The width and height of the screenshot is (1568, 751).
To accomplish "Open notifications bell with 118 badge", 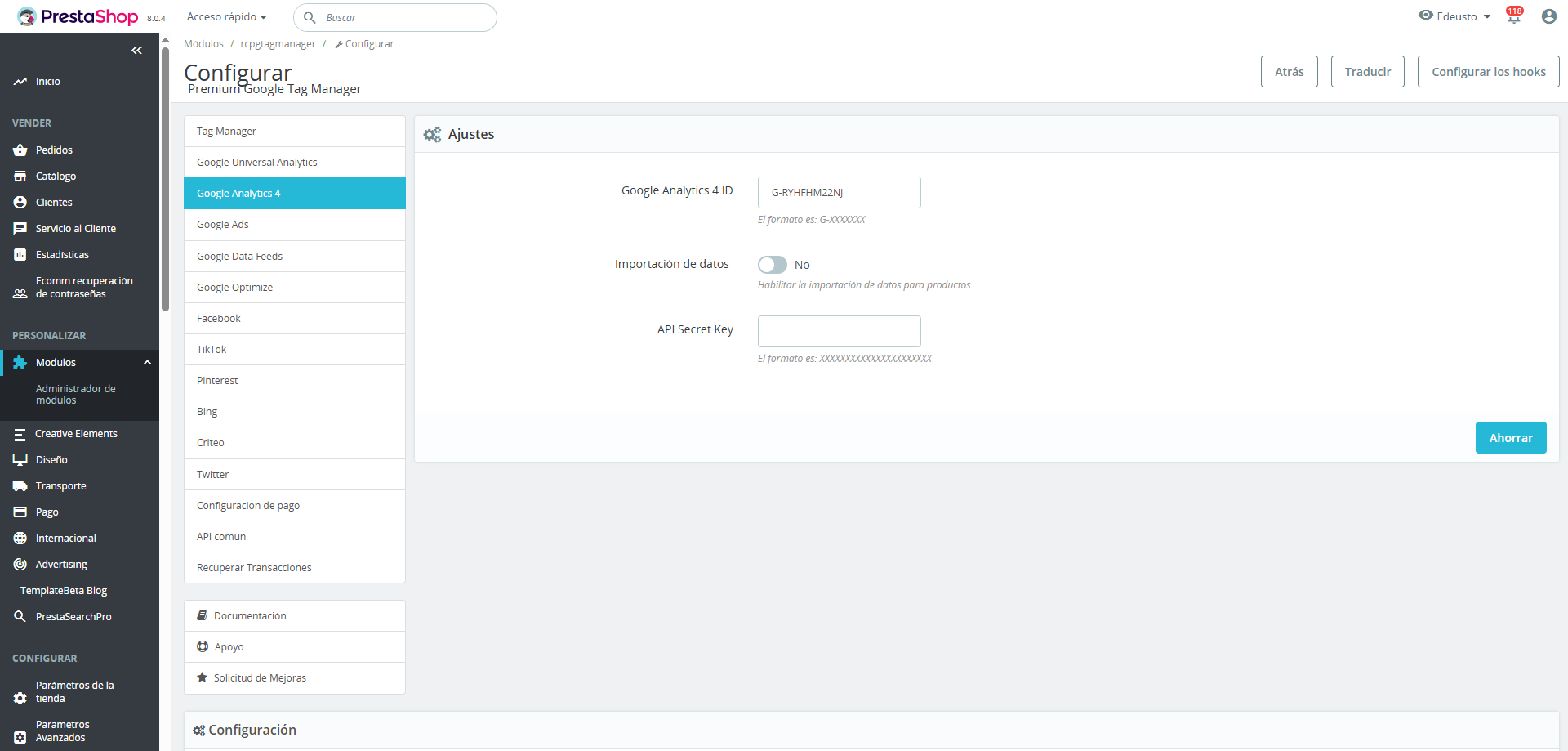I will tap(1514, 16).
